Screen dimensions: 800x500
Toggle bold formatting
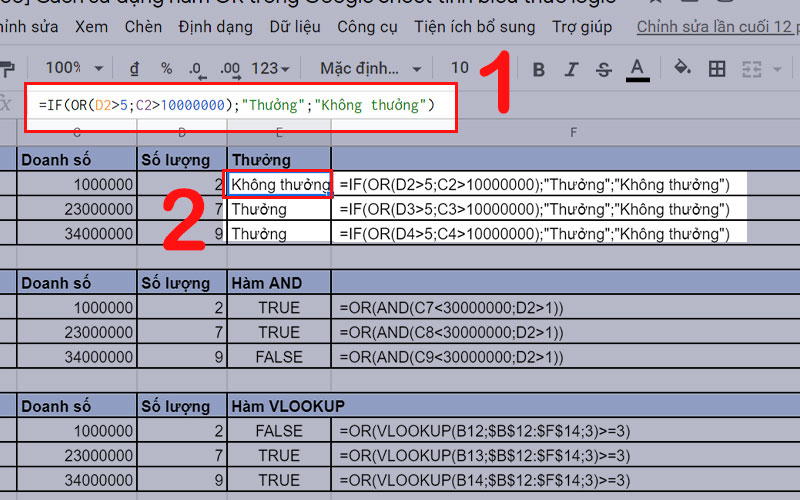point(538,69)
